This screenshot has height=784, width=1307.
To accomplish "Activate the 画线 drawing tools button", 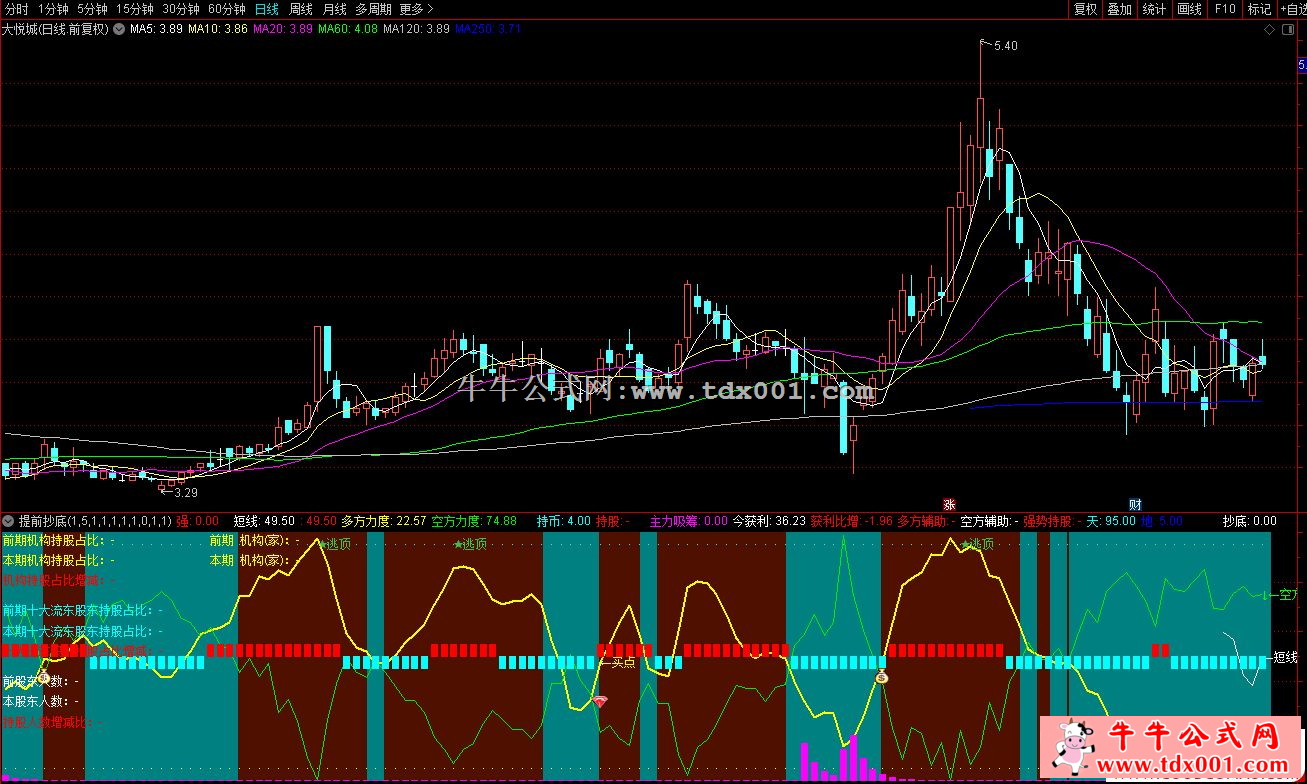I will click(x=1189, y=9).
